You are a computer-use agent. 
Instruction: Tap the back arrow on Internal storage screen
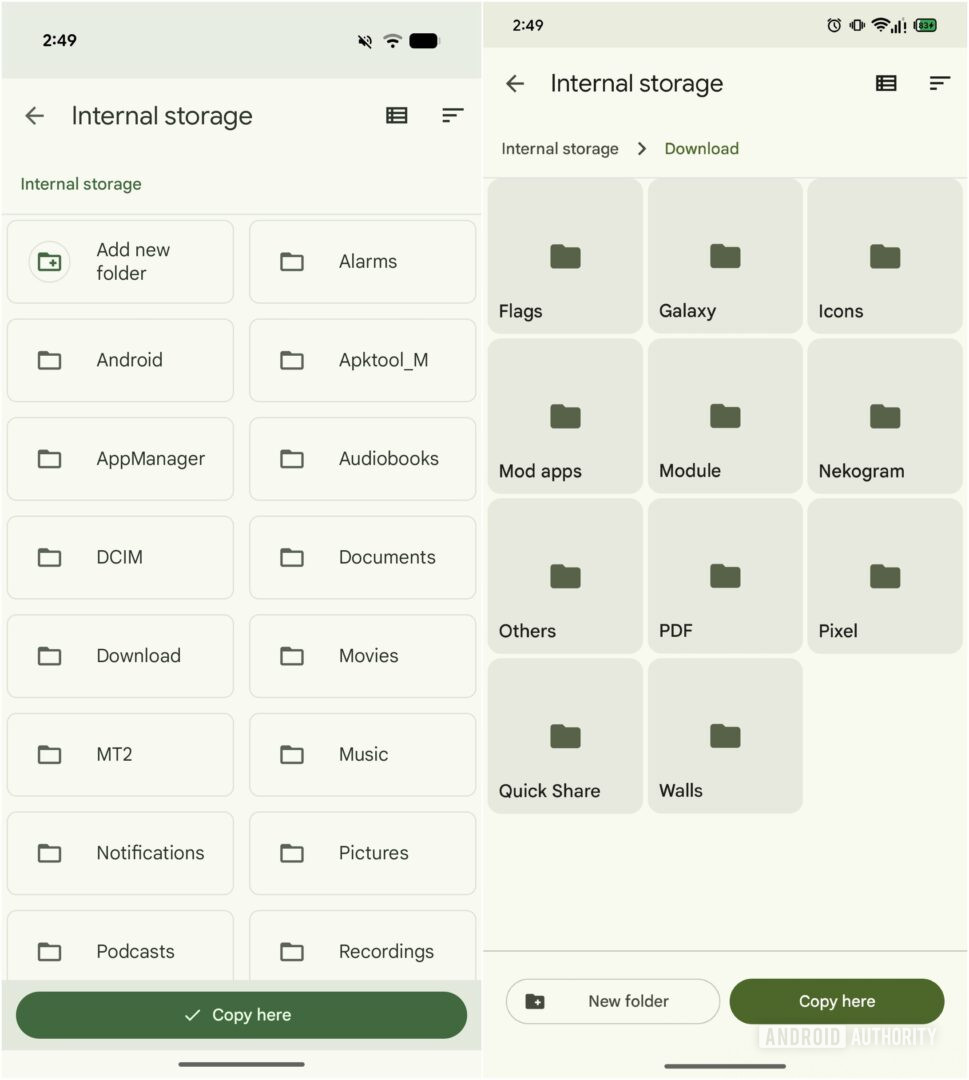[x=35, y=115]
